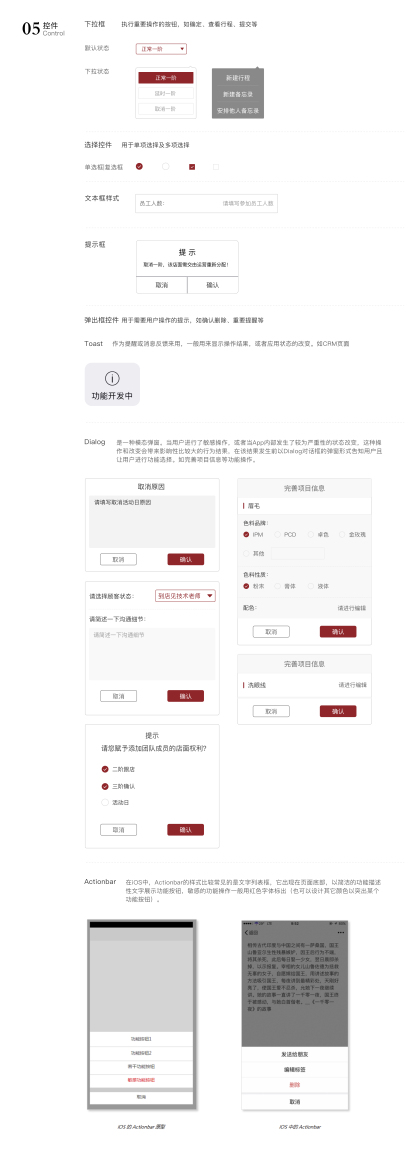Choose 取消一阶 in the open dropdown list
The width and height of the screenshot is (420, 1152).
(165, 109)
